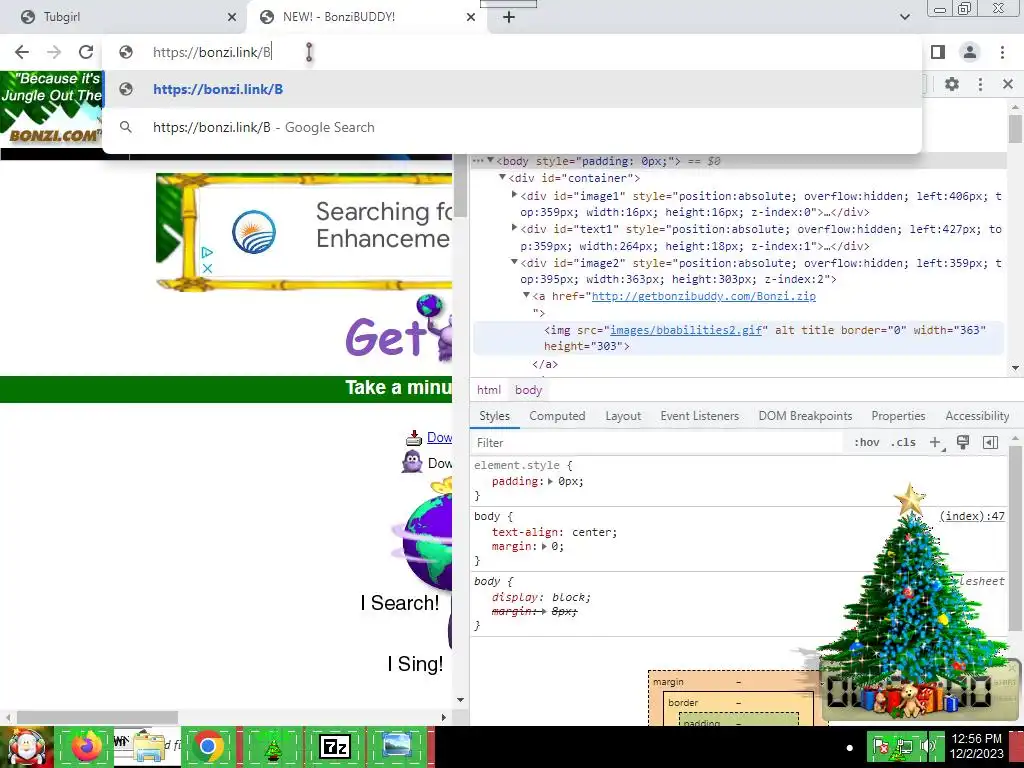Open the DevTools customize three-dot menu
The height and width of the screenshot is (768, 1024).
click(980, 84)
